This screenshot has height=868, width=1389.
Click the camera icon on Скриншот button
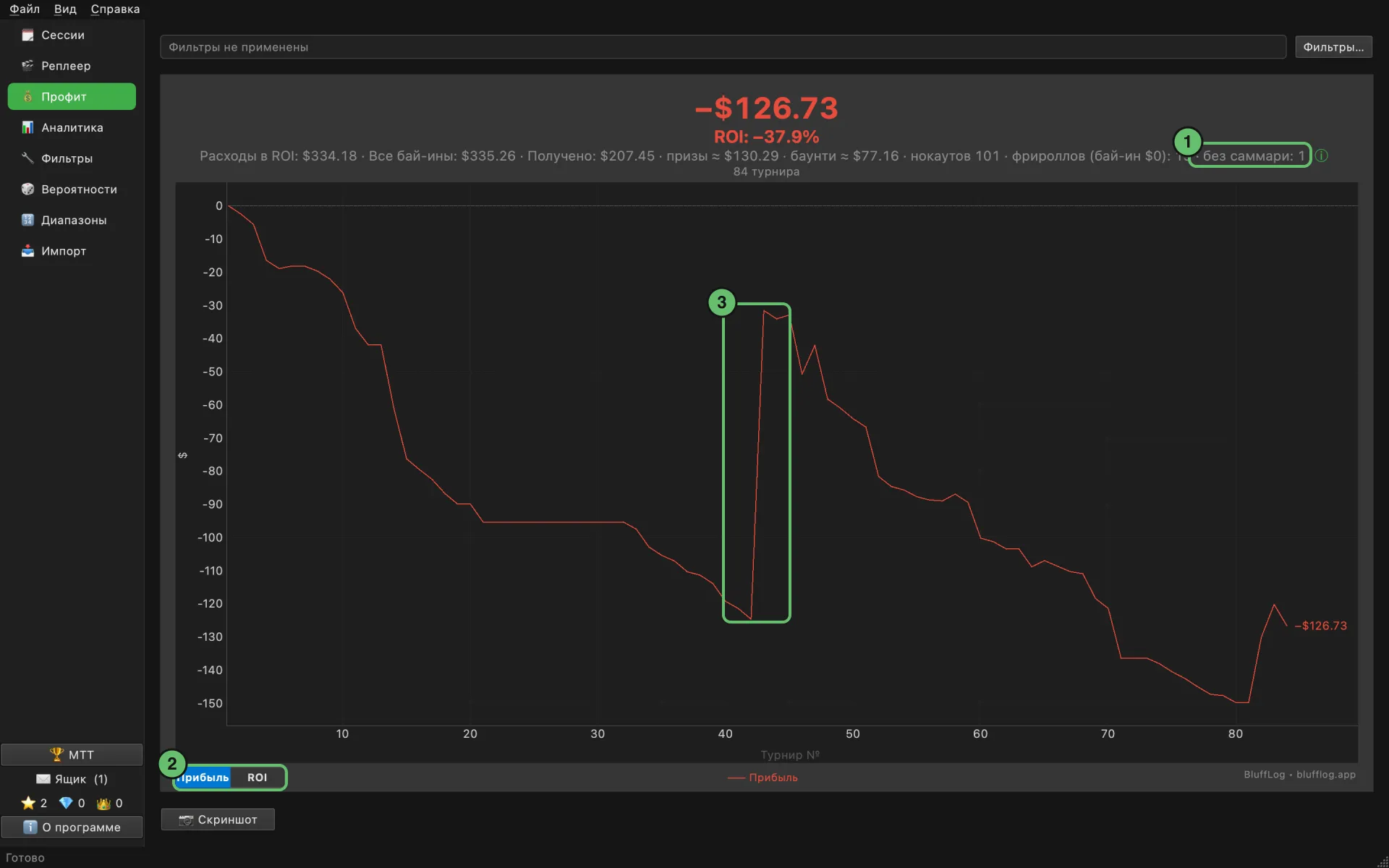pyautogui.click(x=186, y=820)
